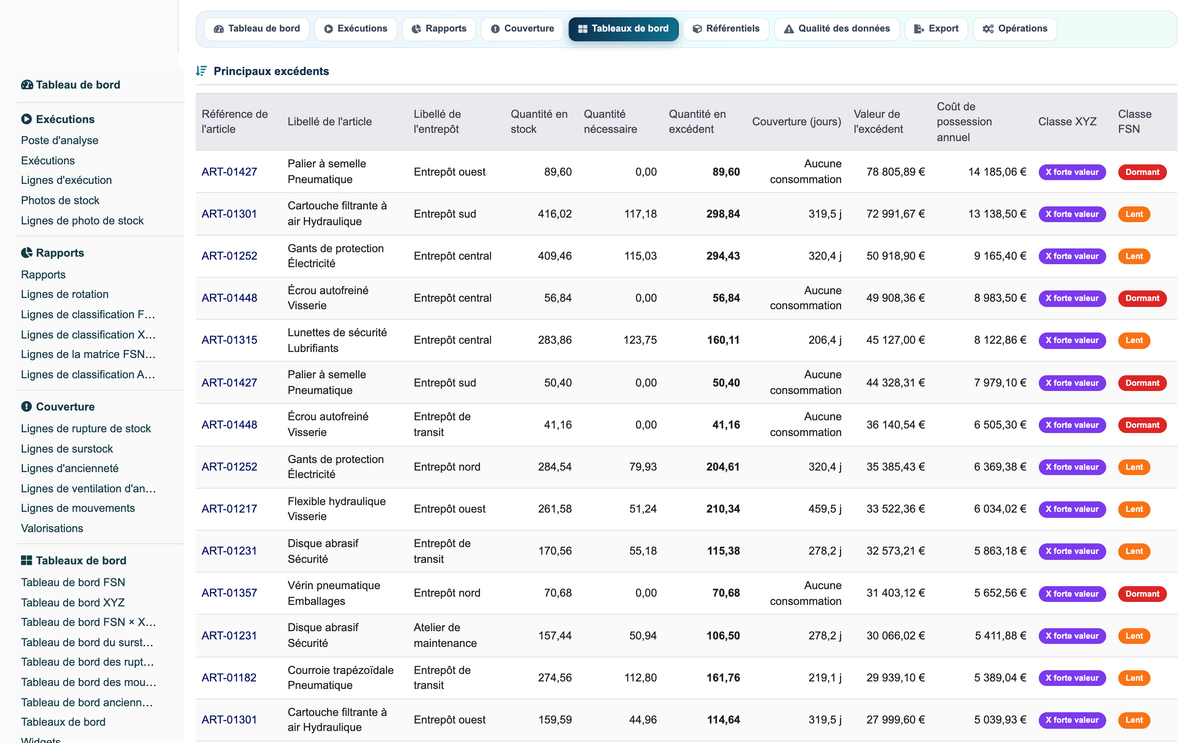Click Classe XYZ column header
The image size is (1200, 743).
tap(1068, 122)
